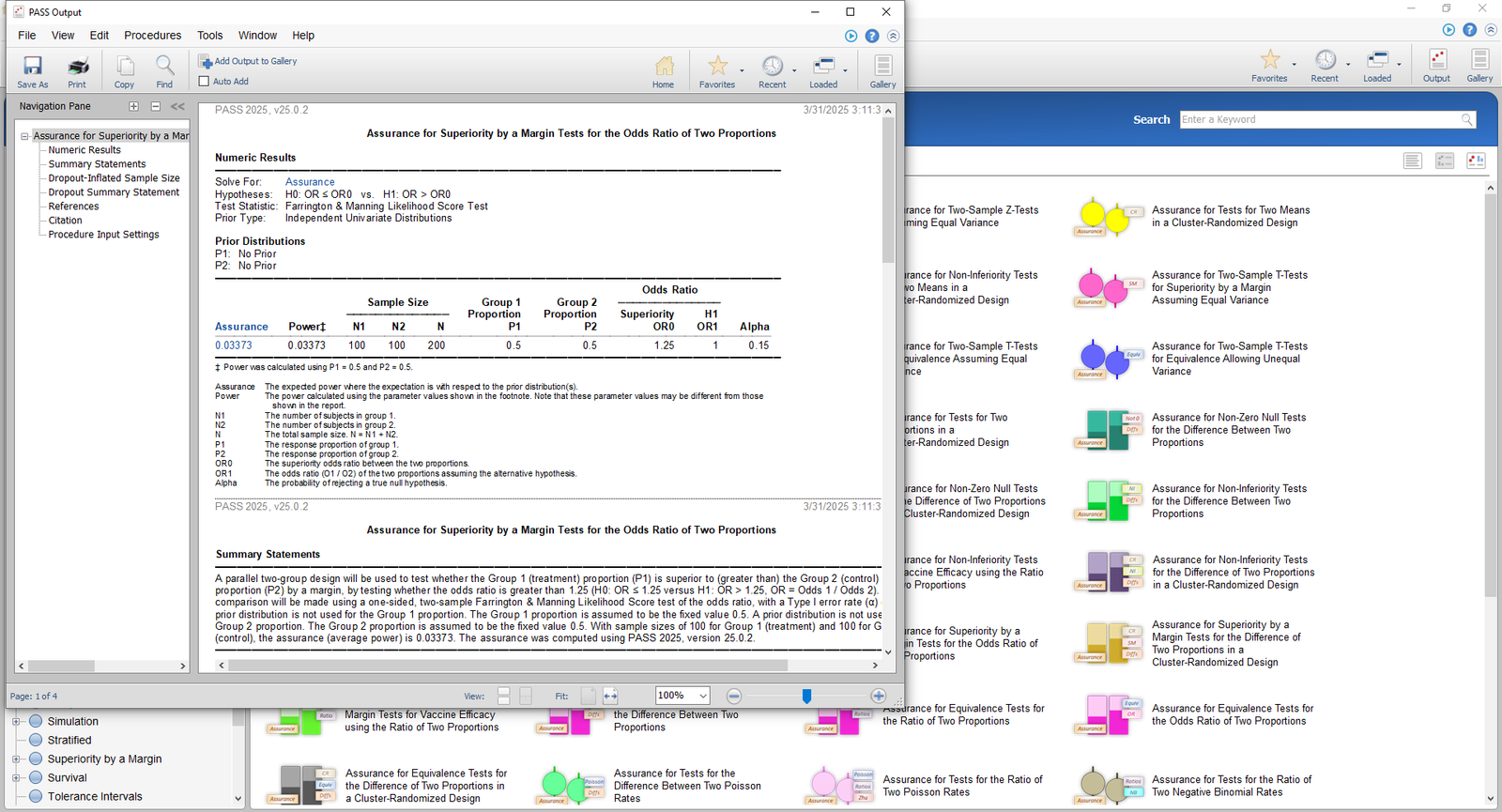Enable the Auto Add checkbox
The image size is (1502, 812).
(204, 82)
